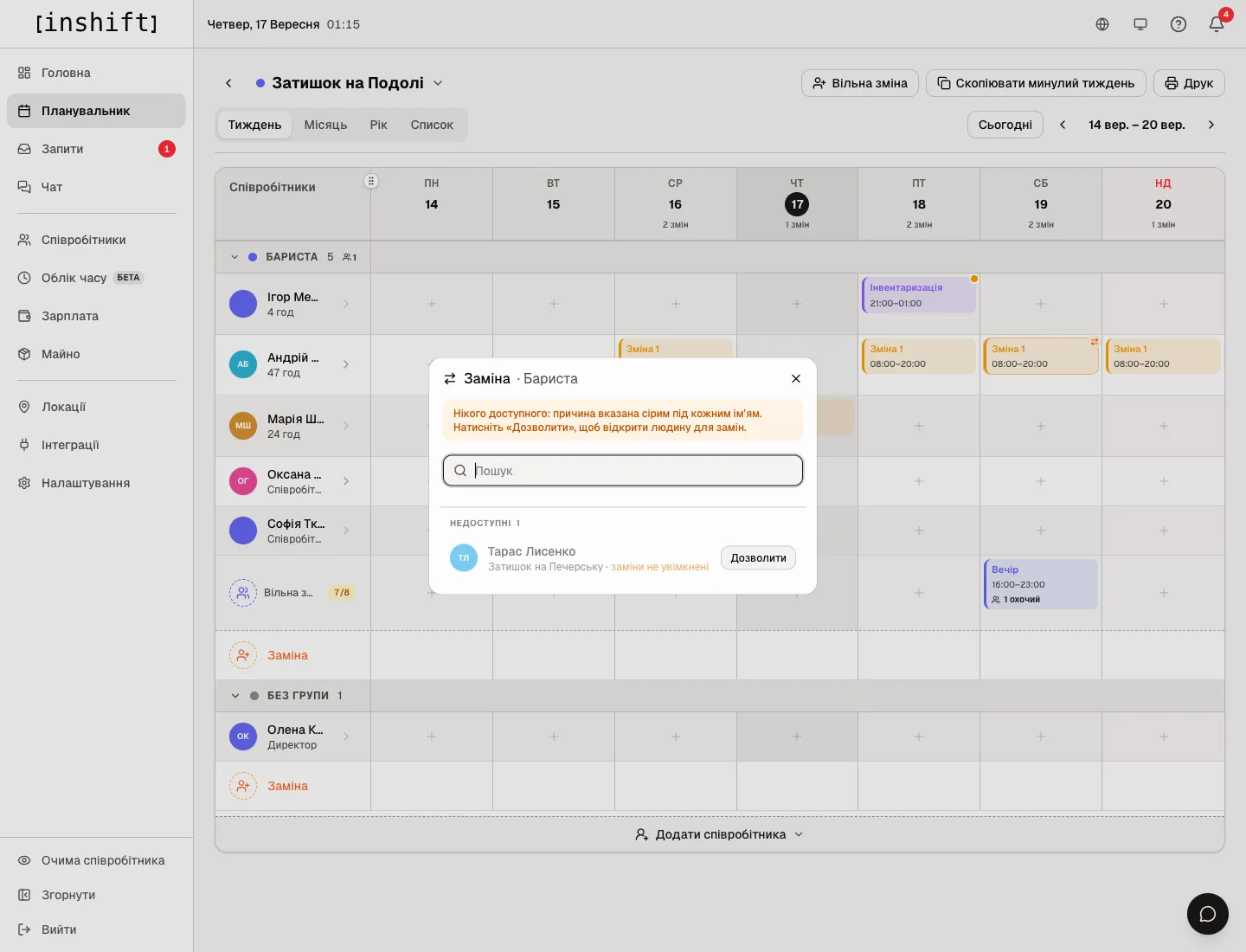The image size is (1246, 952).
Task: Go to previous week arrow
Action: point(1063,125)
